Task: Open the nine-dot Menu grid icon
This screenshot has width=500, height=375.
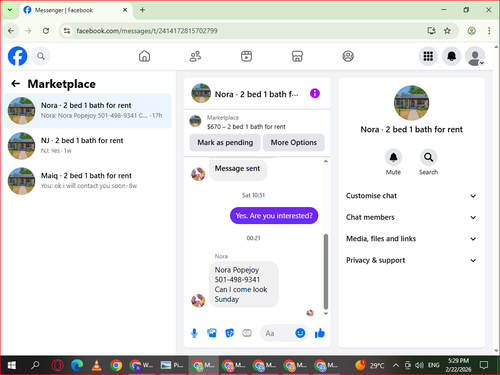Action: coord(428,56)
